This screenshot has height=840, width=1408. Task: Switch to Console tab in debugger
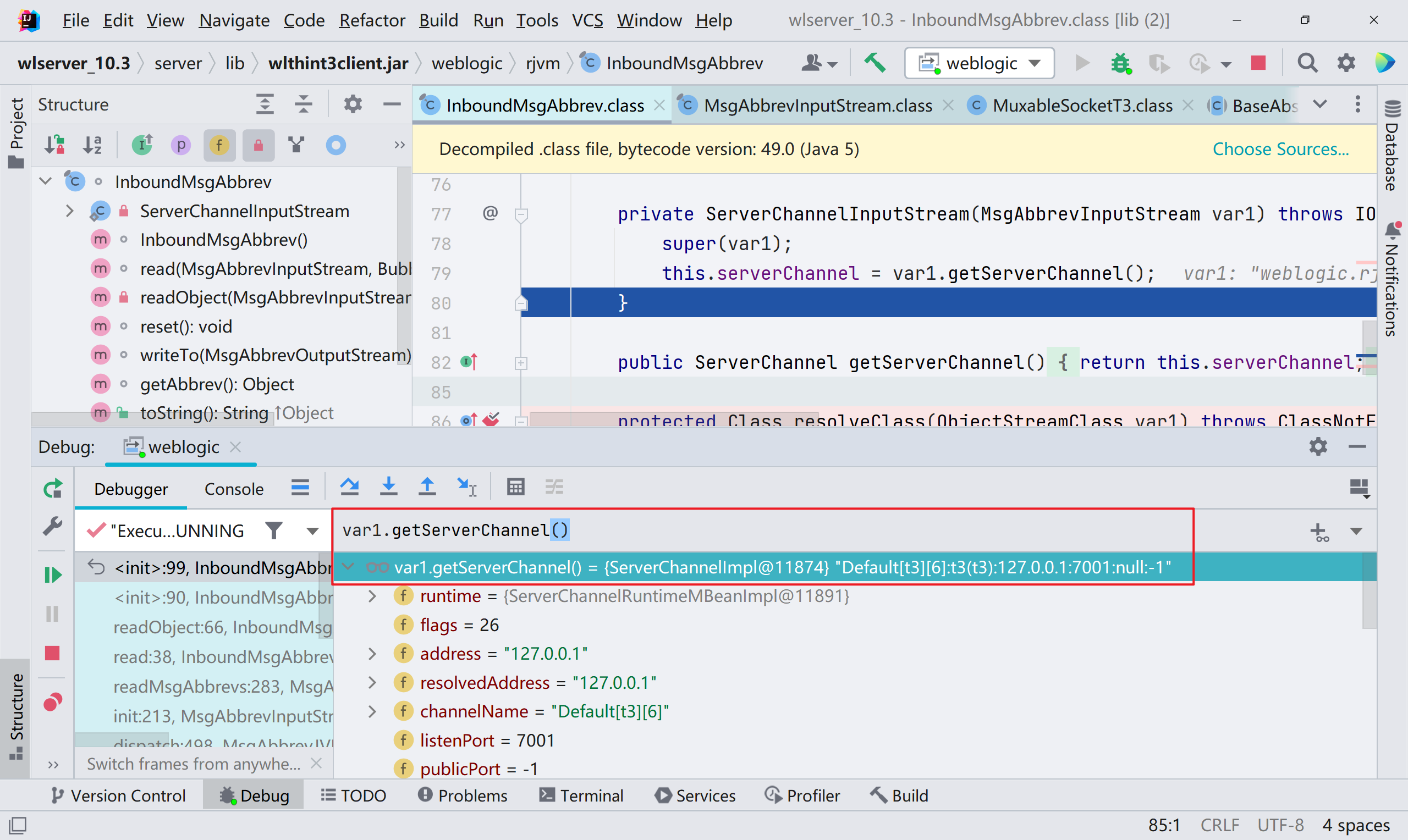point(234,489)
